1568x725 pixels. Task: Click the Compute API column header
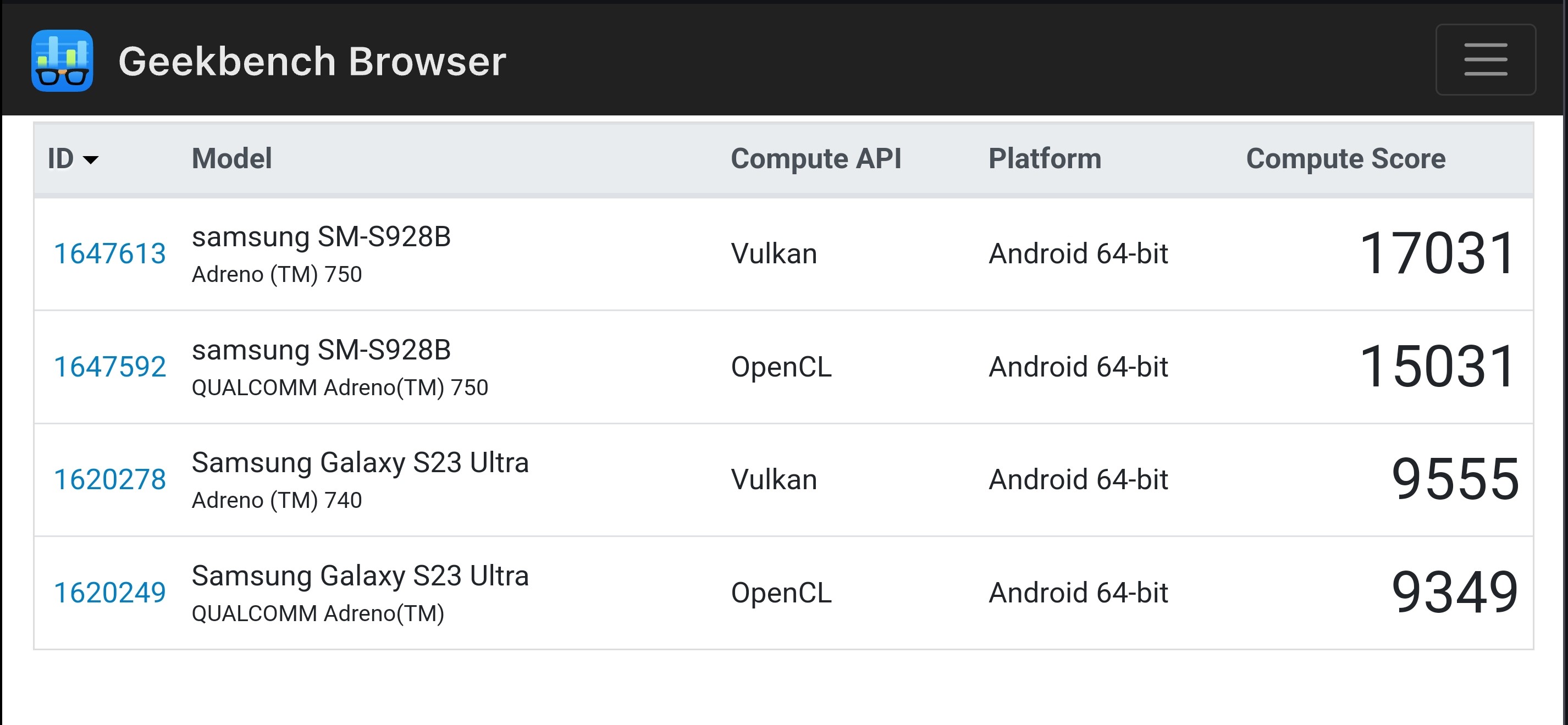pyautogui.click(x=816, y=158)
